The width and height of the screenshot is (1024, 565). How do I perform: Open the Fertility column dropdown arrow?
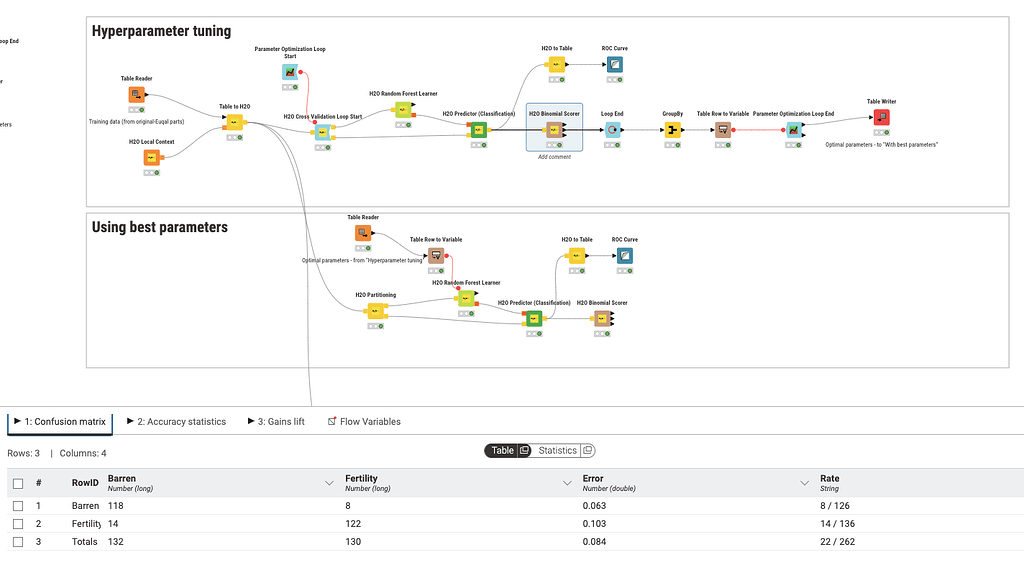[567, 483]
